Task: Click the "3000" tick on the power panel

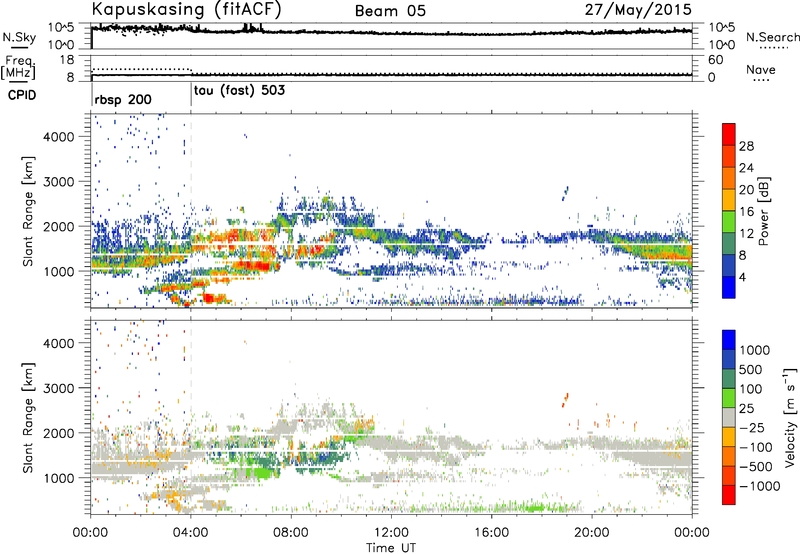Action: (59, 182)
